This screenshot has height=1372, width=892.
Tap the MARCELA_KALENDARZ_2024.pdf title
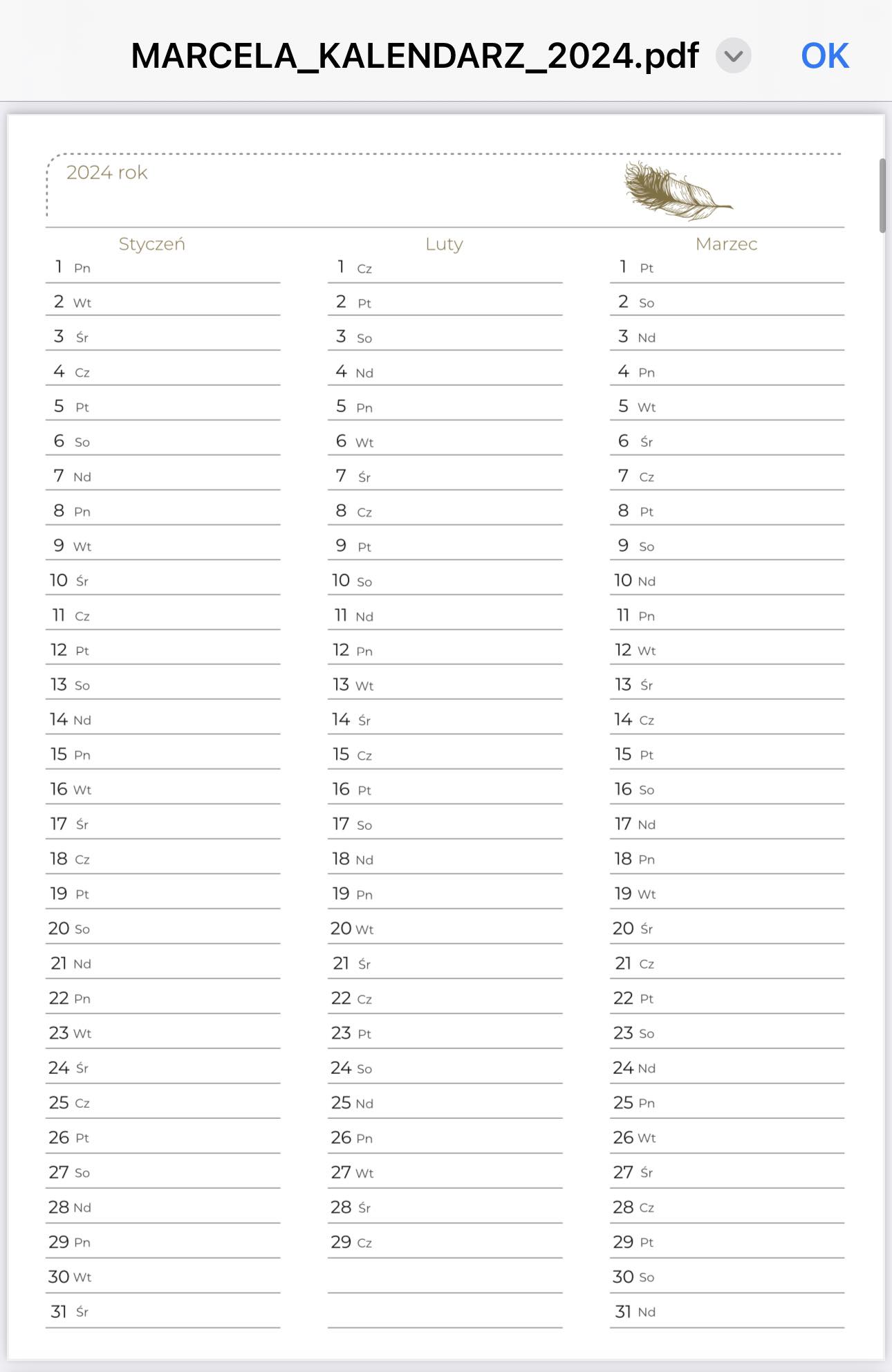click(x=415, y=56)
